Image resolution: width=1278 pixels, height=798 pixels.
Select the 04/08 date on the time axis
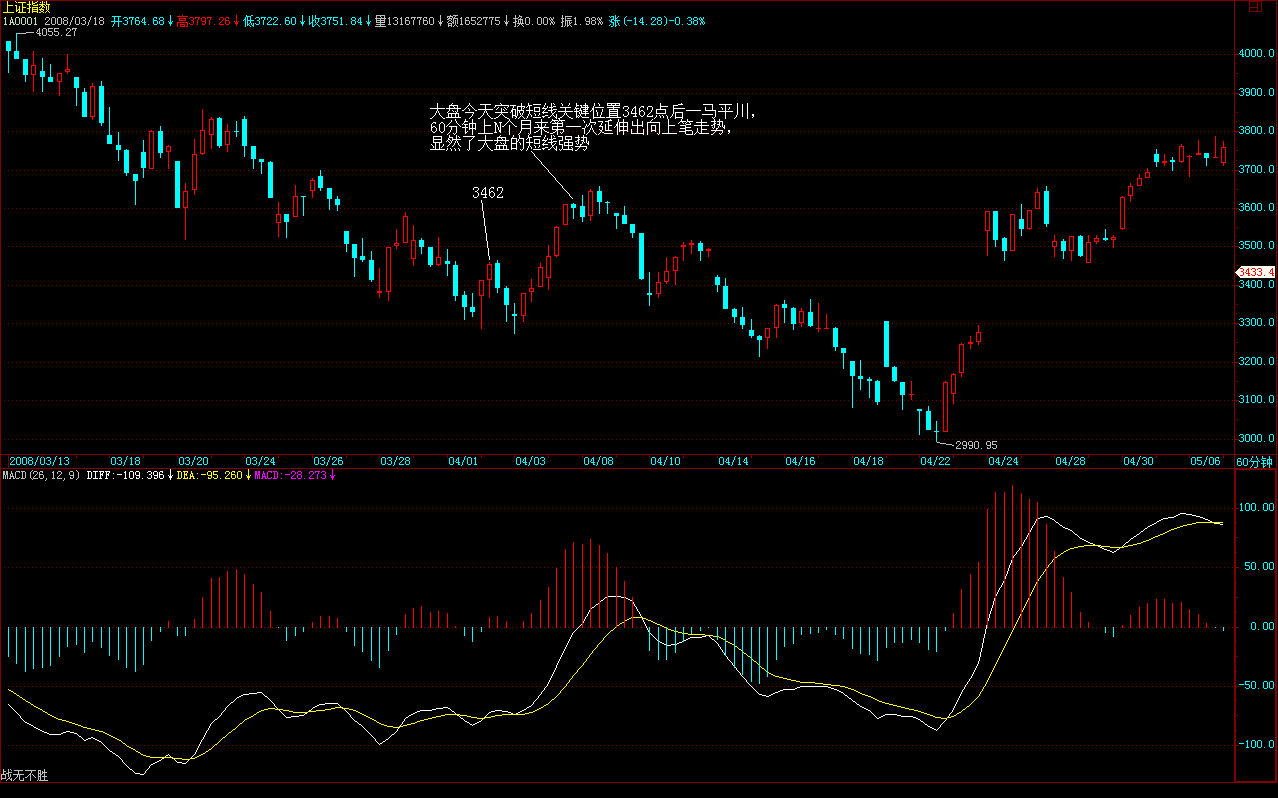[598, 461]
